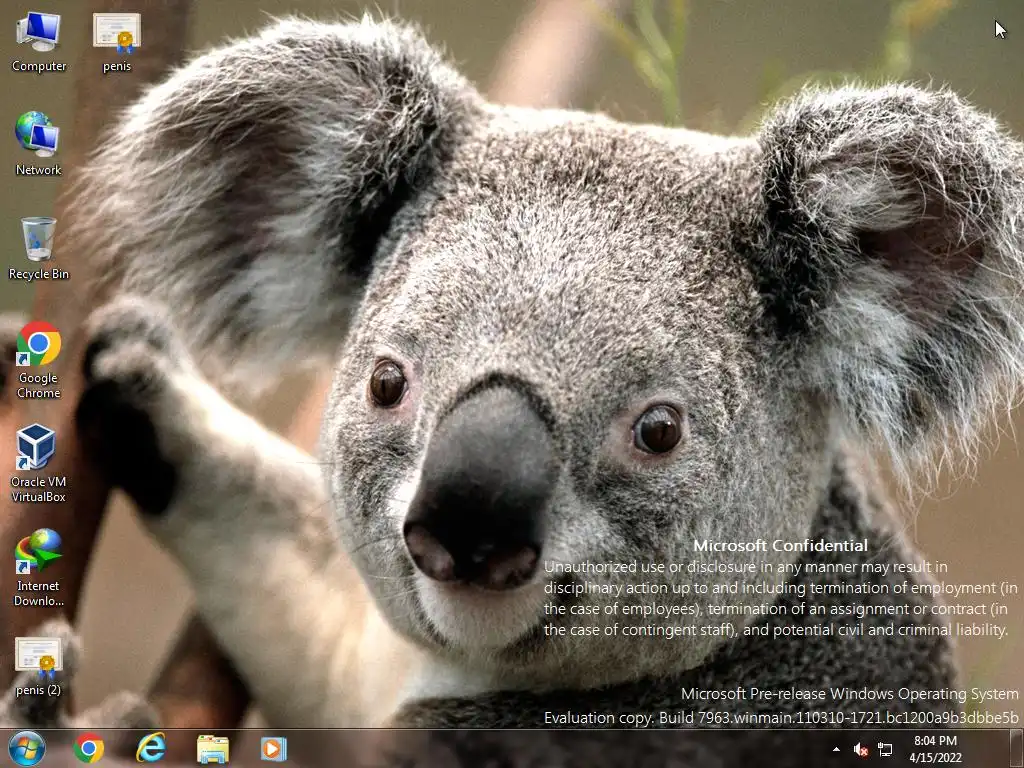1024x768 pixels.
Task: Select the certificate file ending in (2)
Action: [39, 666]
